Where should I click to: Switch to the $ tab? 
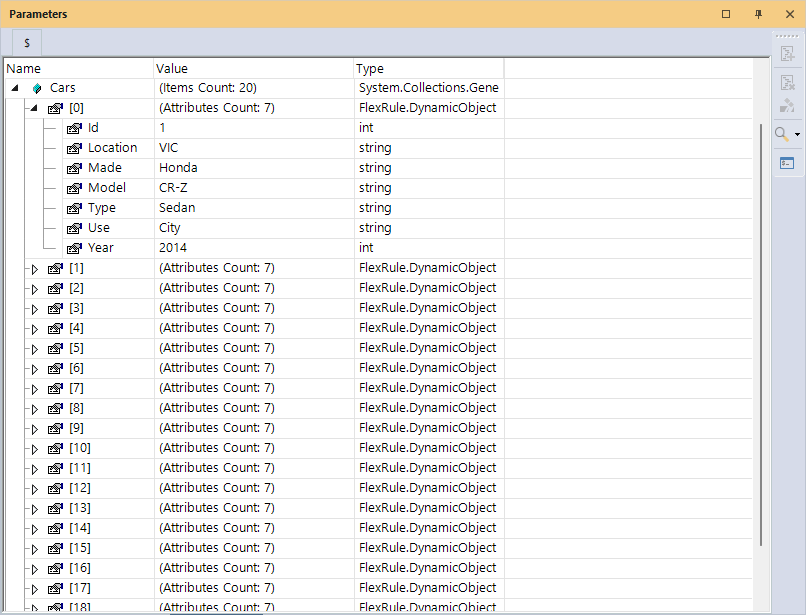(x=27, y=43)
